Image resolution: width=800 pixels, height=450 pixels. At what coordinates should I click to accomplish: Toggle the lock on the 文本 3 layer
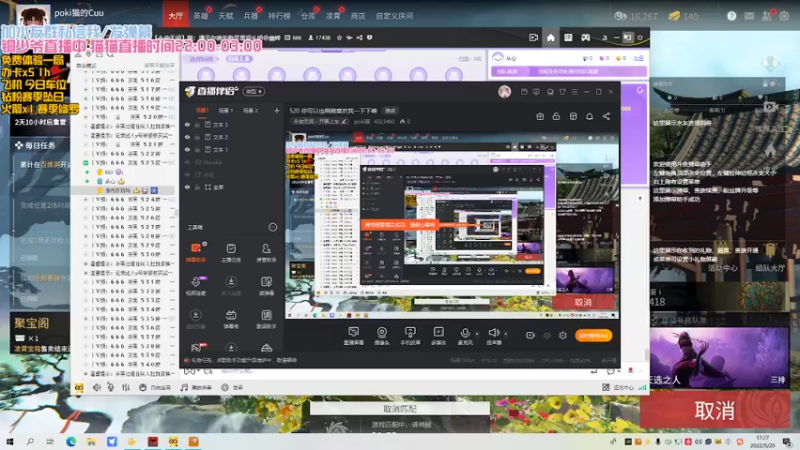pos(197,124)
